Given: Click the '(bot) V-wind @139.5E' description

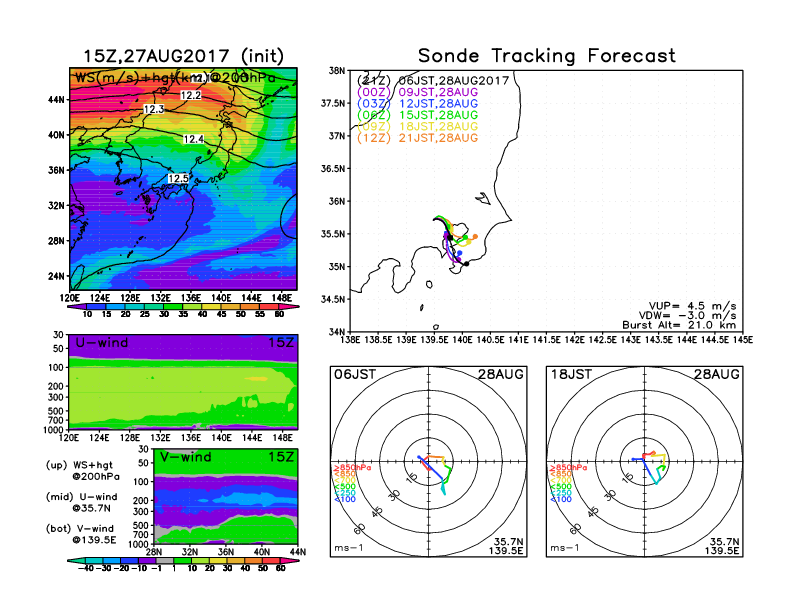Looking at the screenshot, I should (81, 534).
